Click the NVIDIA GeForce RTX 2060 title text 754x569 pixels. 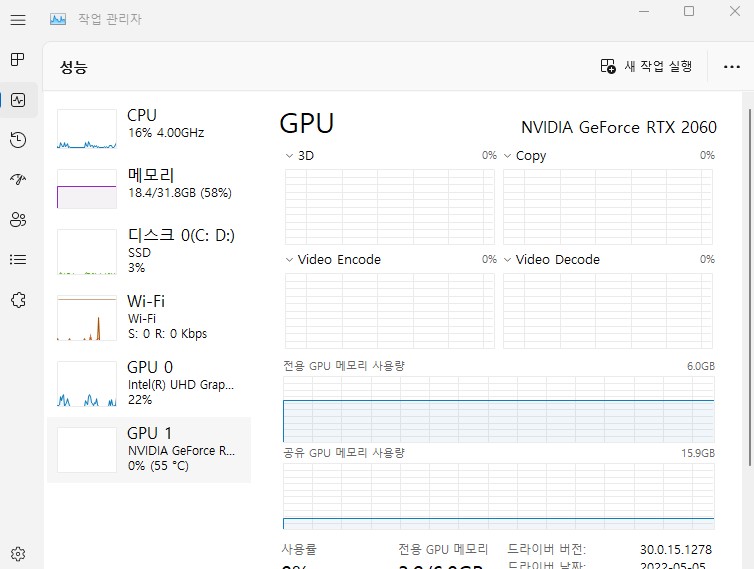pos(619,127)
